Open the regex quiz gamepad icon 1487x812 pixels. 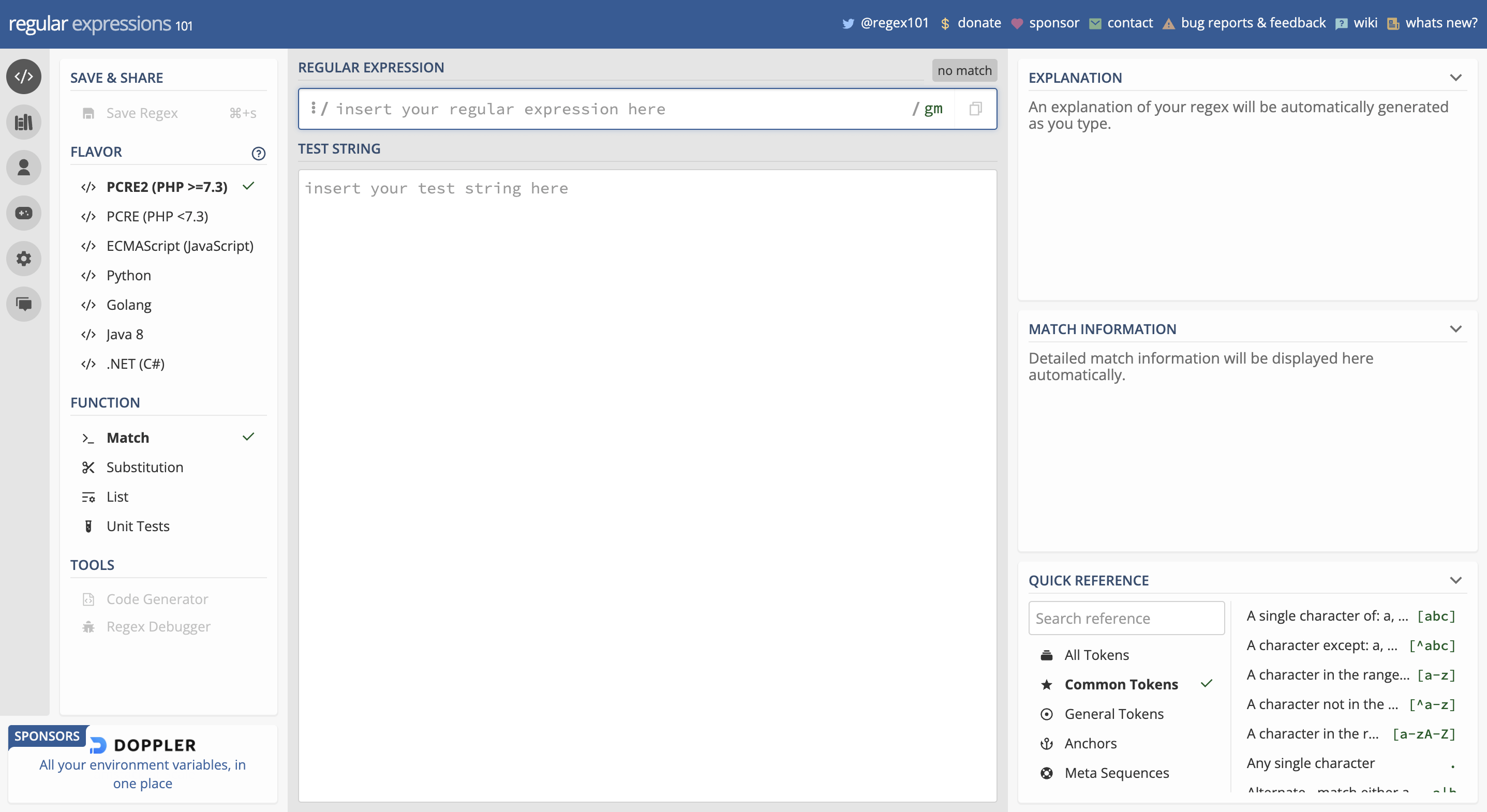(24, 214)
